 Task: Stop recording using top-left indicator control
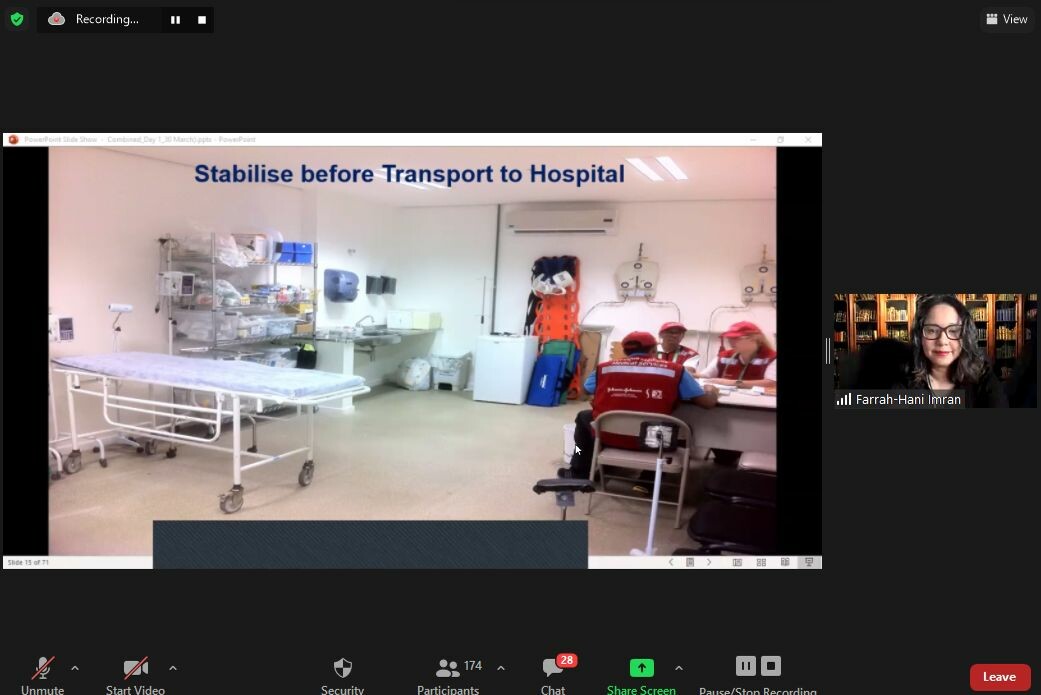pyautogui.click(x=201, y=20)
